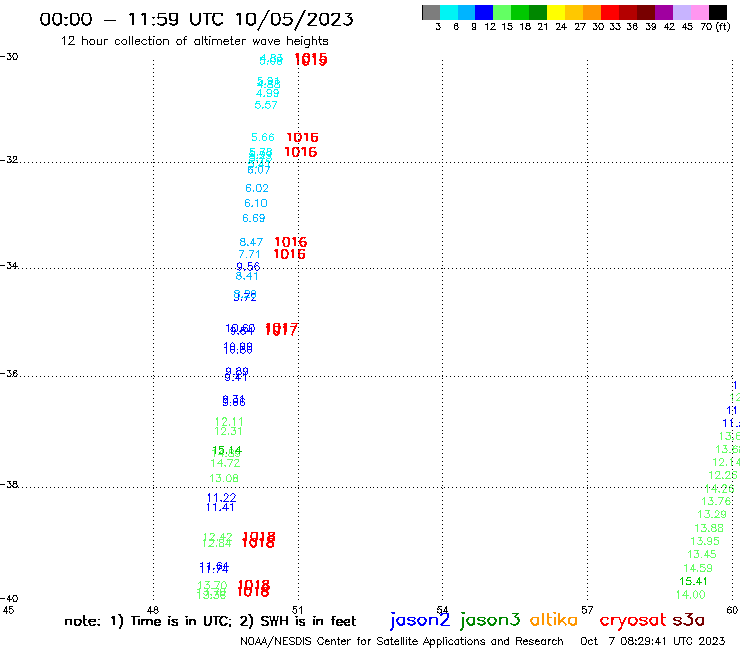Click the wave height value 6.69
The image size is (740, 650).
pos(254,219)
